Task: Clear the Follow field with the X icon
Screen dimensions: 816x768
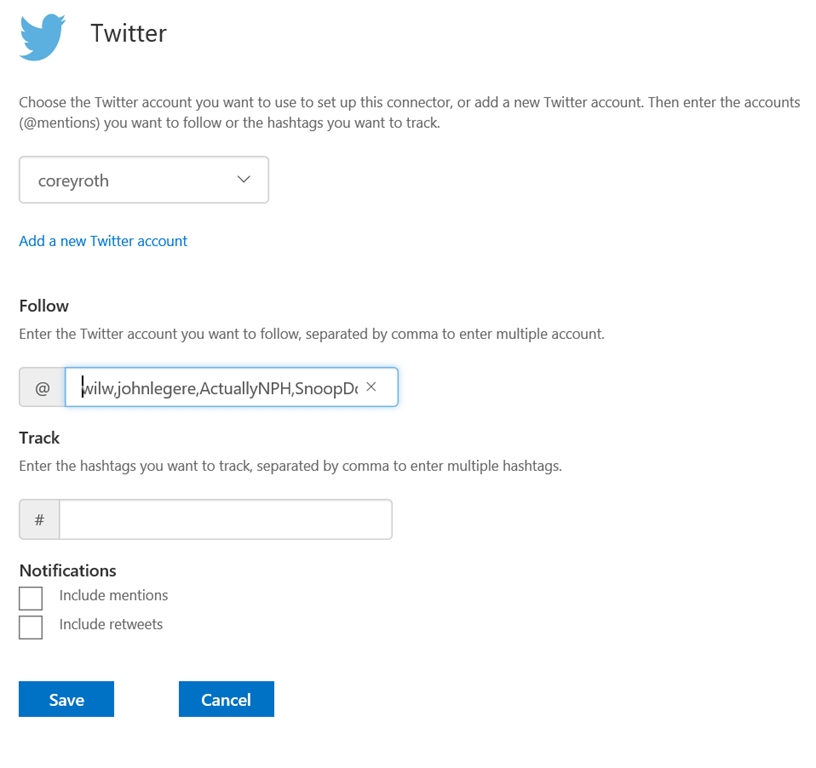Action: [371, 387]
